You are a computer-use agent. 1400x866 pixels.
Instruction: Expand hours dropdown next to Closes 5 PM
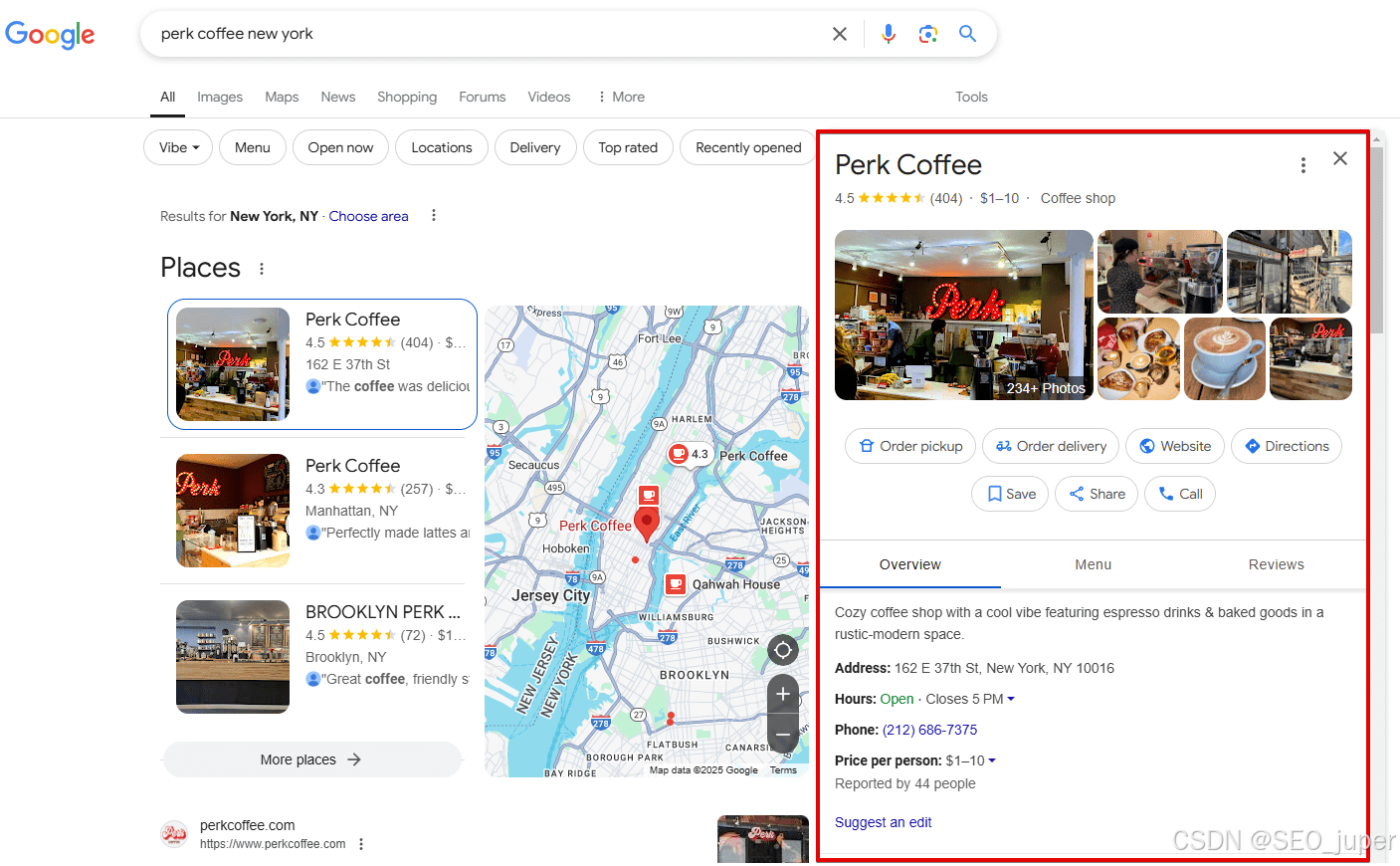coord(1011,699)
